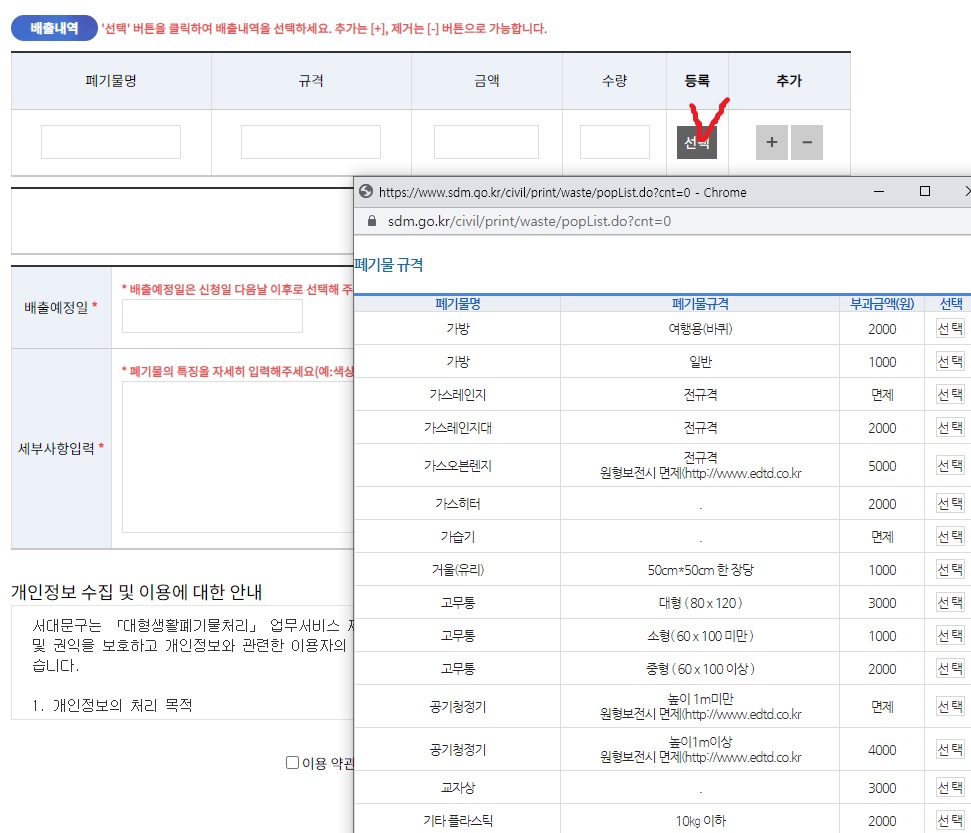Screen dimensions: 971x833
Task: Click the 부과금액(원) column header
Action: point(882,303)
